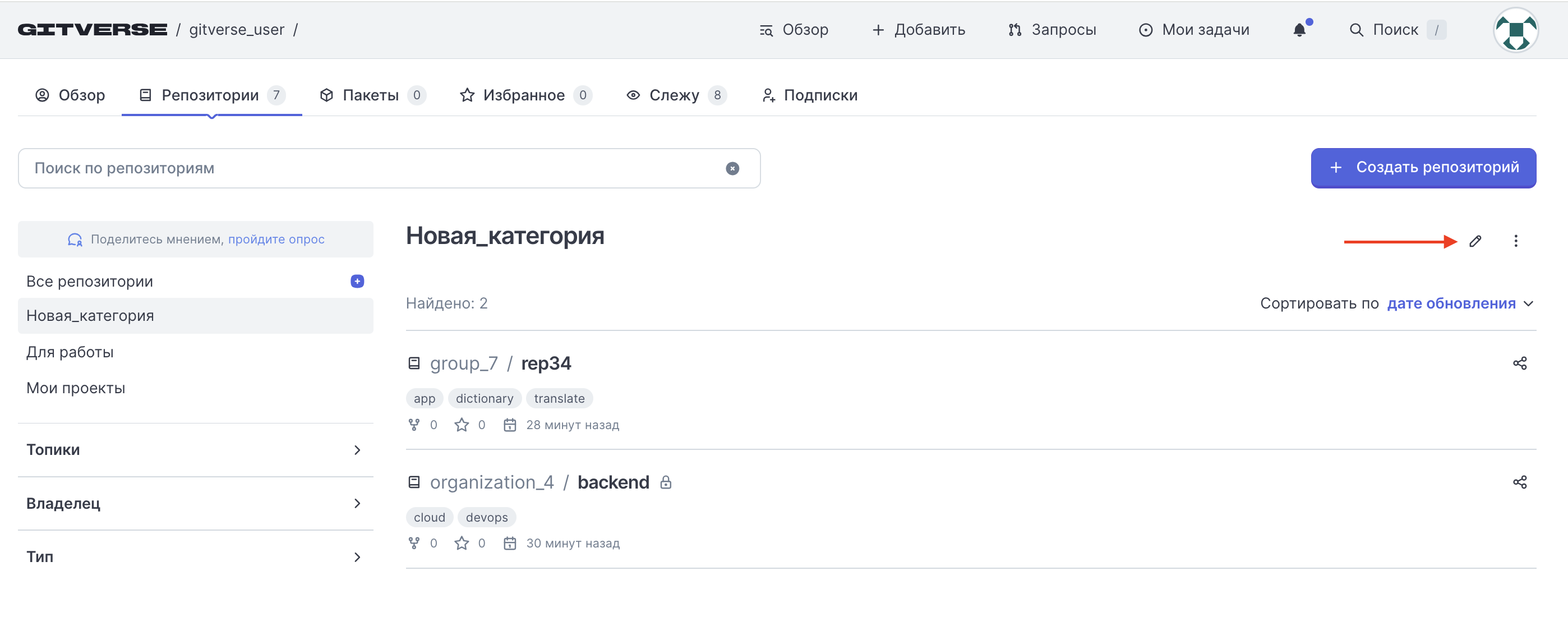This screenshot has width=1568, height=626.
Task: Open the rep34 repository
Action: pos(546,363)
